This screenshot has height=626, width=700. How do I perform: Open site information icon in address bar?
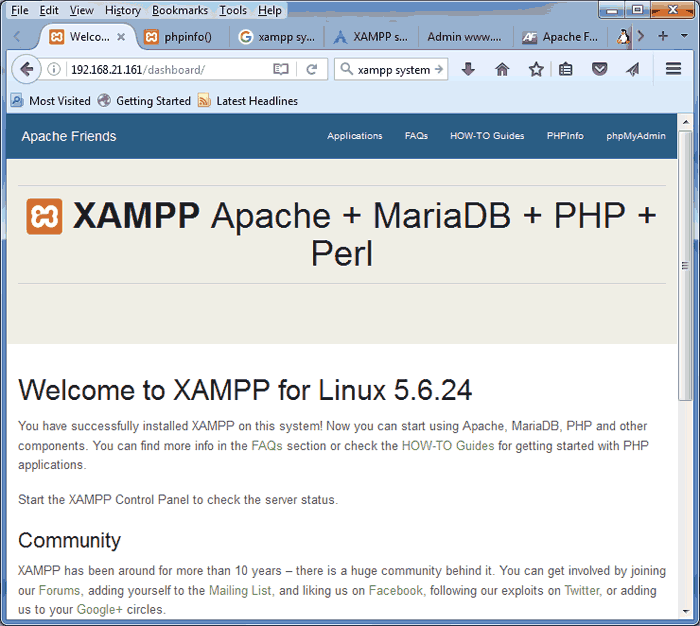[54, 69]
